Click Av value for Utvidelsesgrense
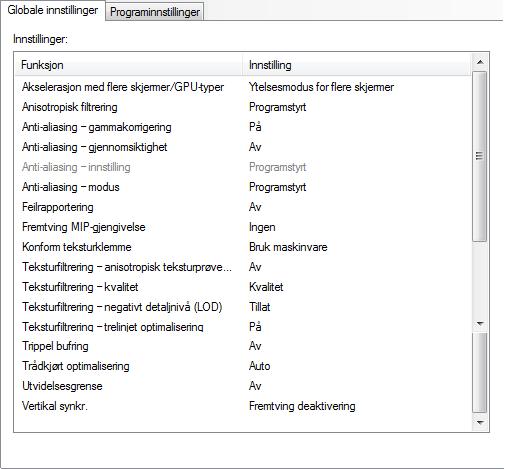506x469 pixels. 255,386
